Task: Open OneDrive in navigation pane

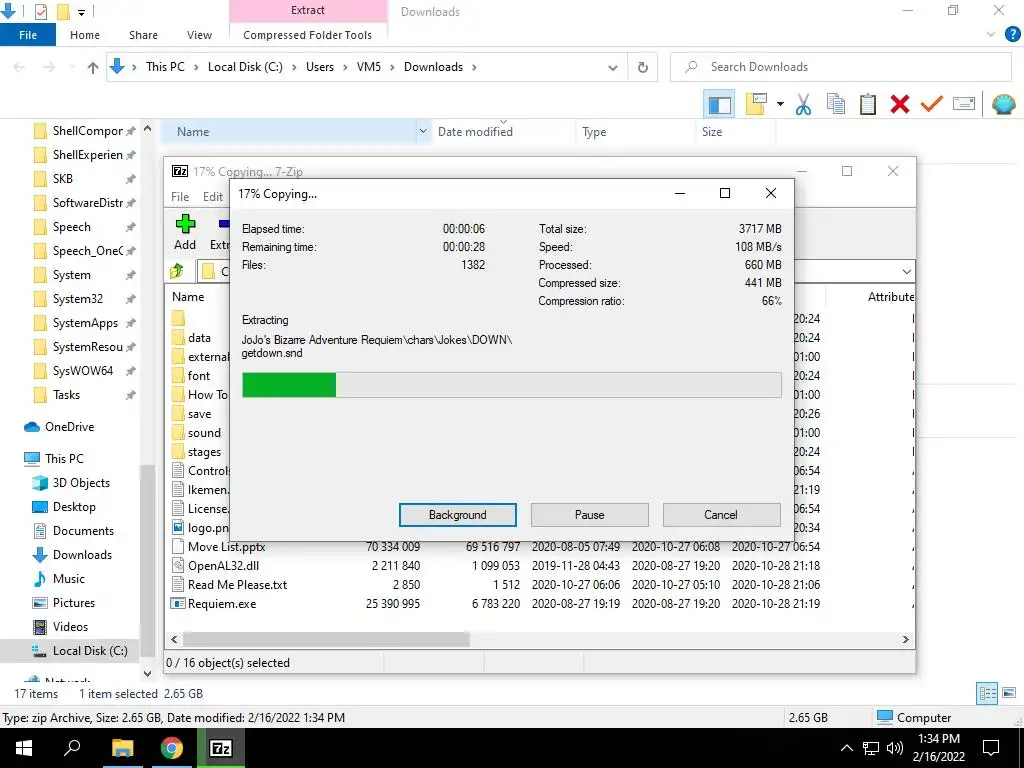Action: point(69,427)
